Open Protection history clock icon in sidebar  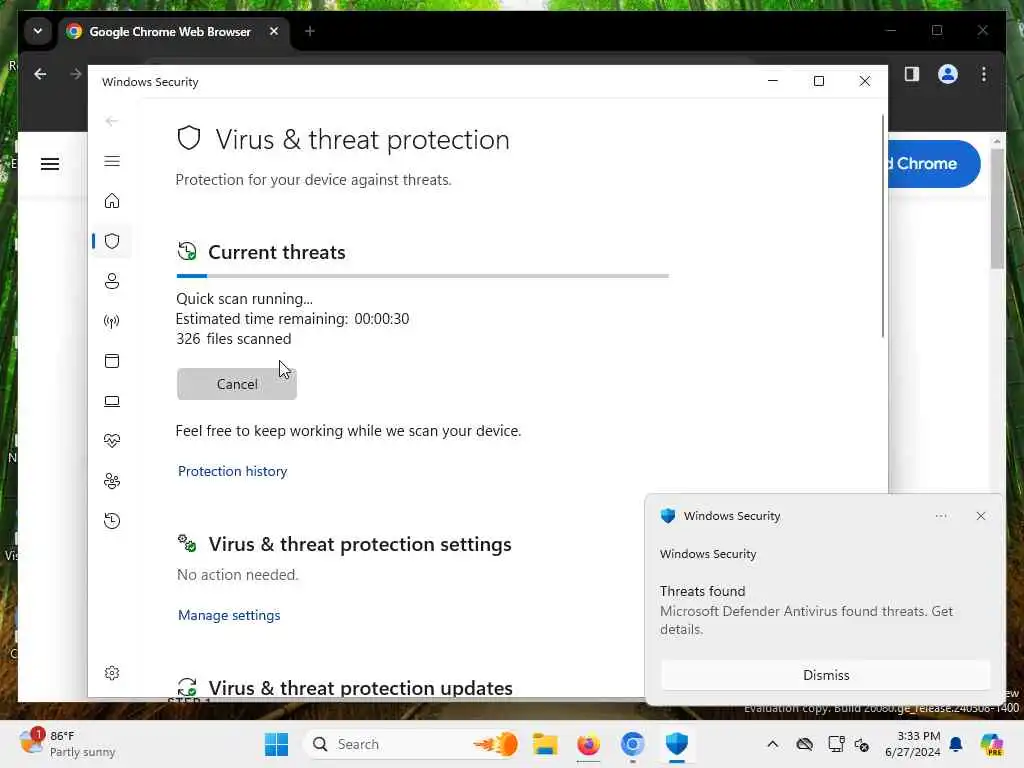(112, 521)
